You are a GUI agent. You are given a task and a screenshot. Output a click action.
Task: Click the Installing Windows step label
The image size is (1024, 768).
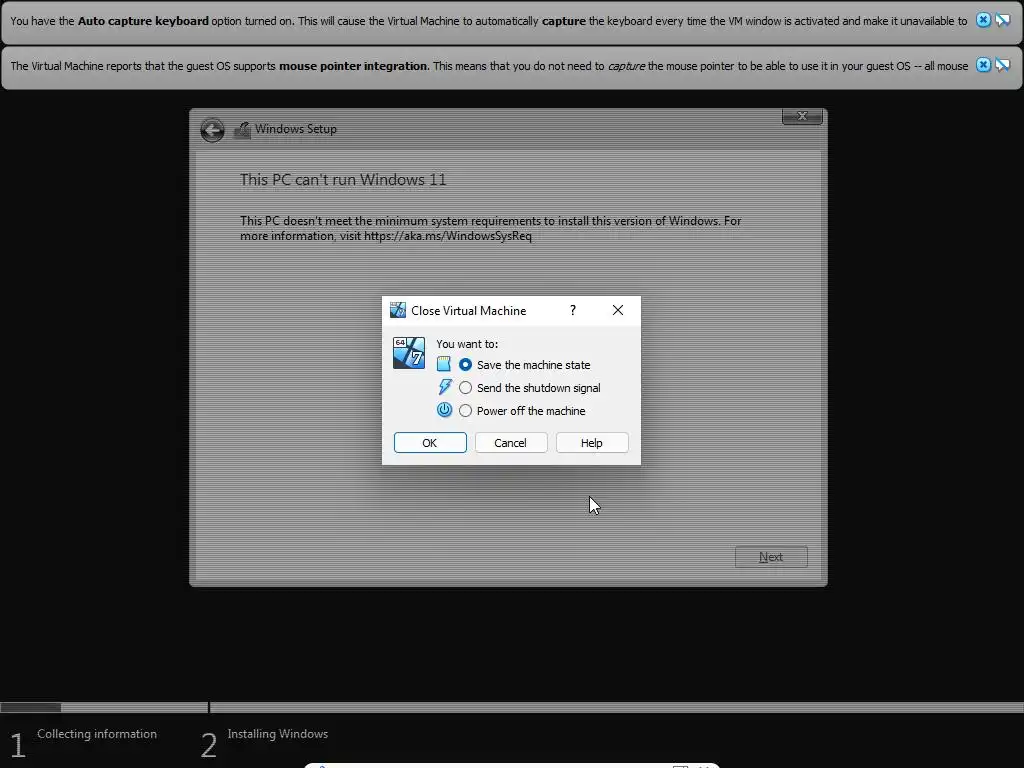click(x=278, y=734)
